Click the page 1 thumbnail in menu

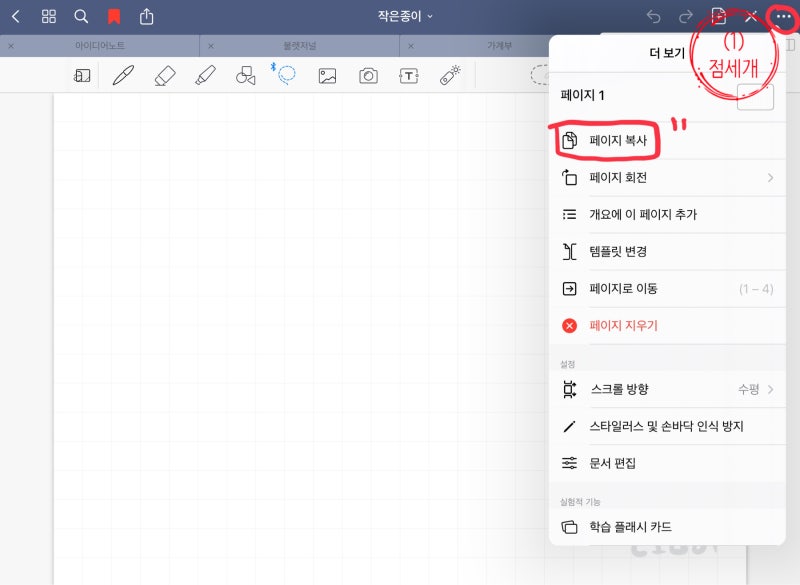pos(755,96)
